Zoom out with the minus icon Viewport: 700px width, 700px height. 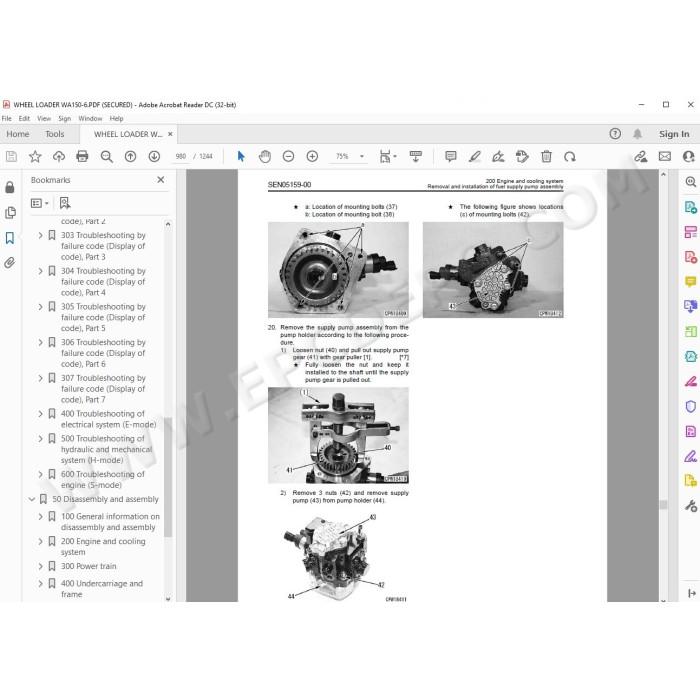(288, 156)
